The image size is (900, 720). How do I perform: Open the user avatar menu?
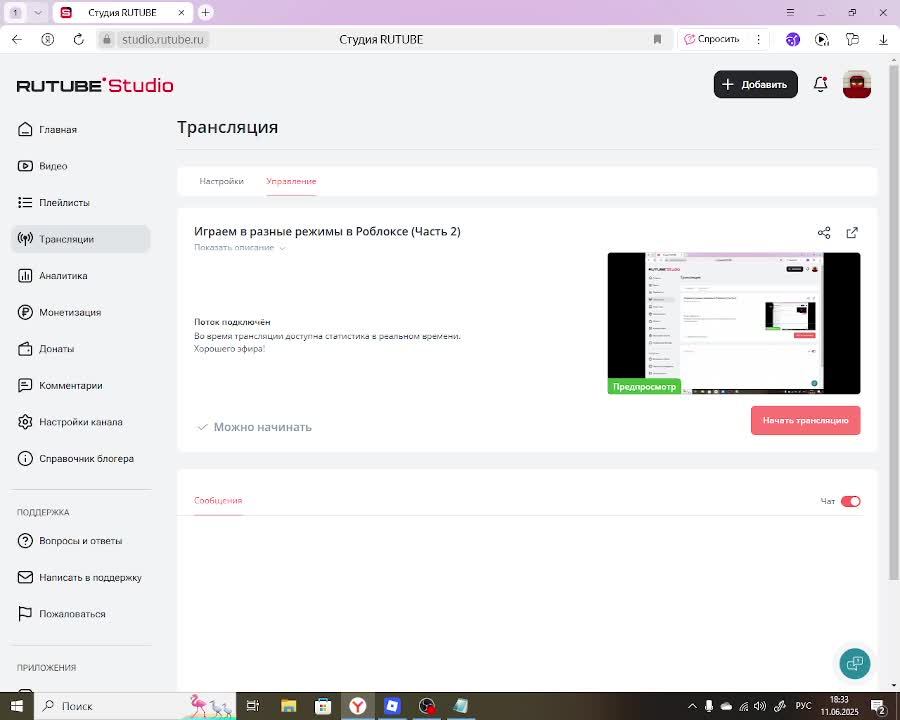(x=857, y=84)
